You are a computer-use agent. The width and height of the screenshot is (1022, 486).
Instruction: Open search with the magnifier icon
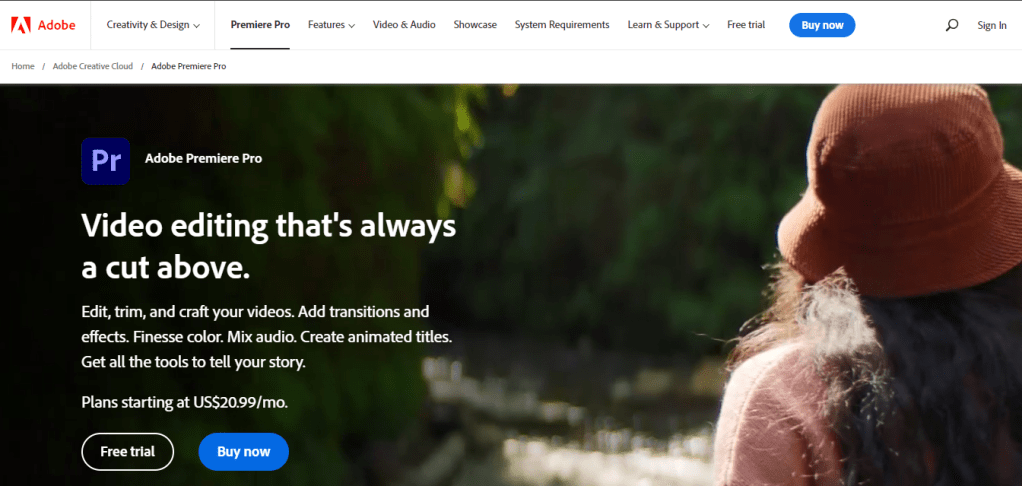coord(952,25)
